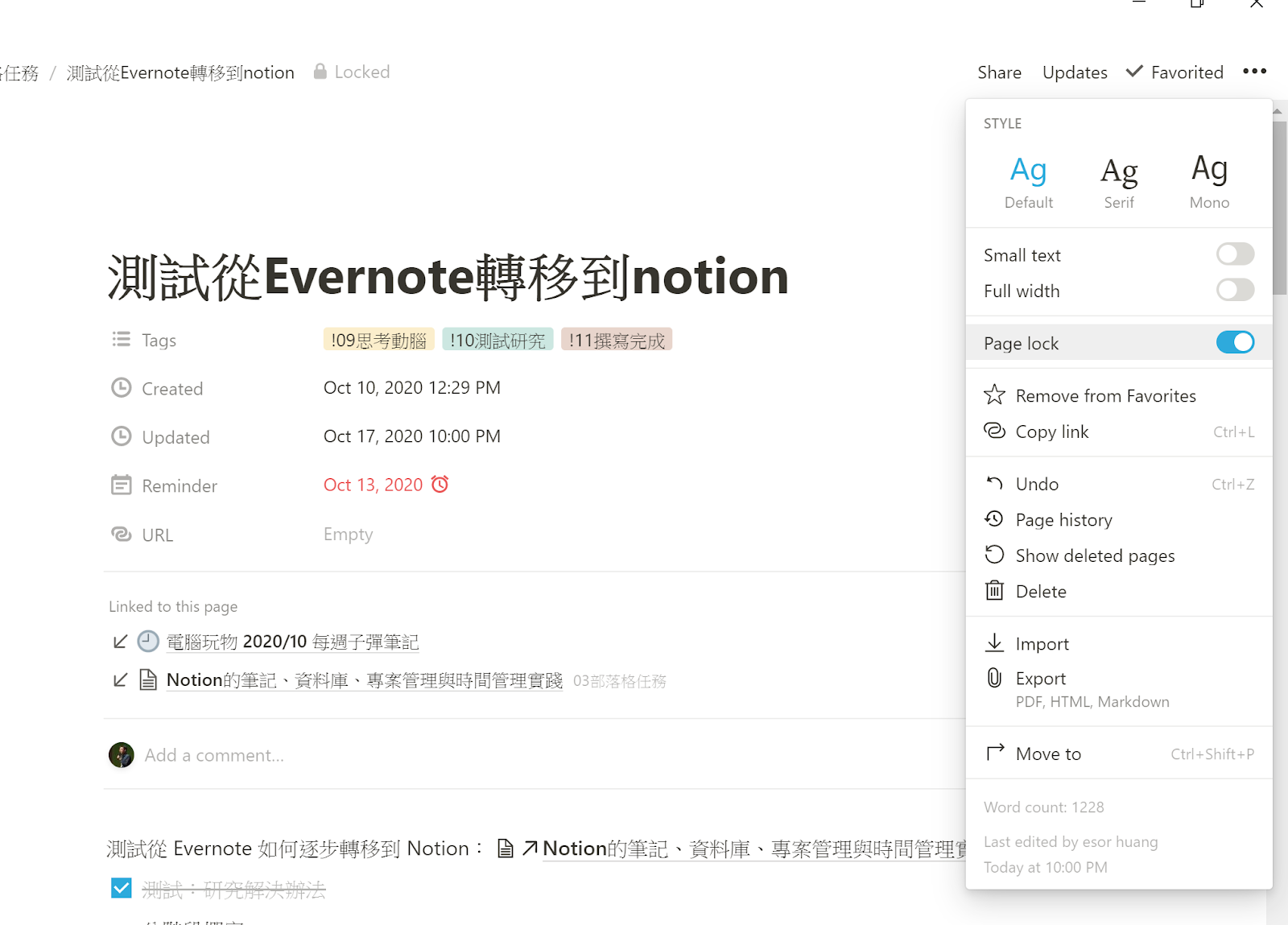Click the Undo arrow icon

pyautogui.click(x=994, y=483)
